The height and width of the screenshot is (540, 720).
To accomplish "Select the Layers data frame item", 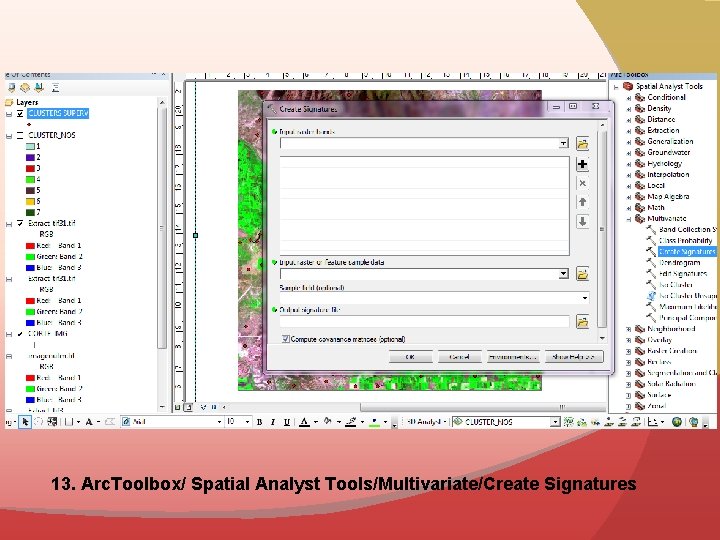I will pos(27,102).
